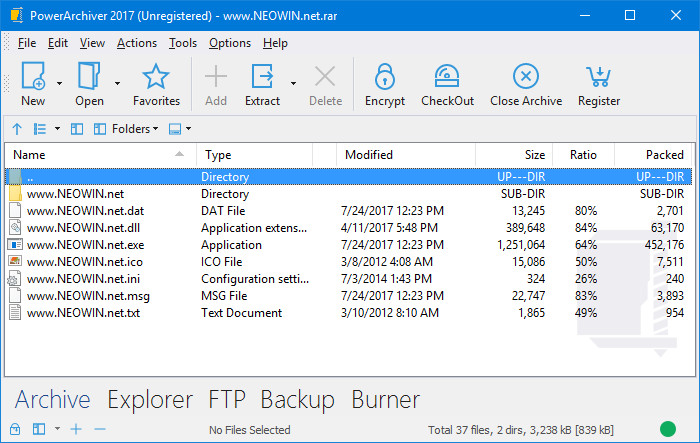Click the Open archive toolbar icon
The image size is (700, 443).
pos(89,76)
